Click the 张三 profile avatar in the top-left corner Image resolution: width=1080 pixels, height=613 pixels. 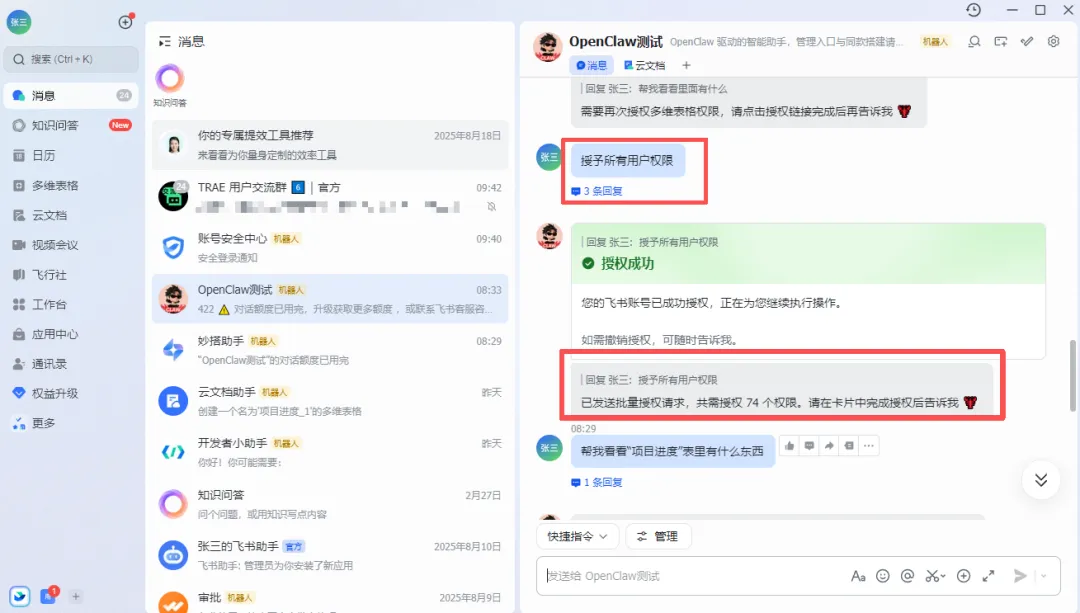(x=19, y=22)
